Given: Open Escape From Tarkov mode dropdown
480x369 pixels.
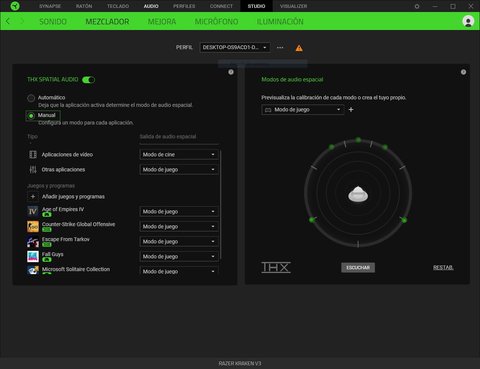Looking at the screenshot, I should click(x=179, y=241).
